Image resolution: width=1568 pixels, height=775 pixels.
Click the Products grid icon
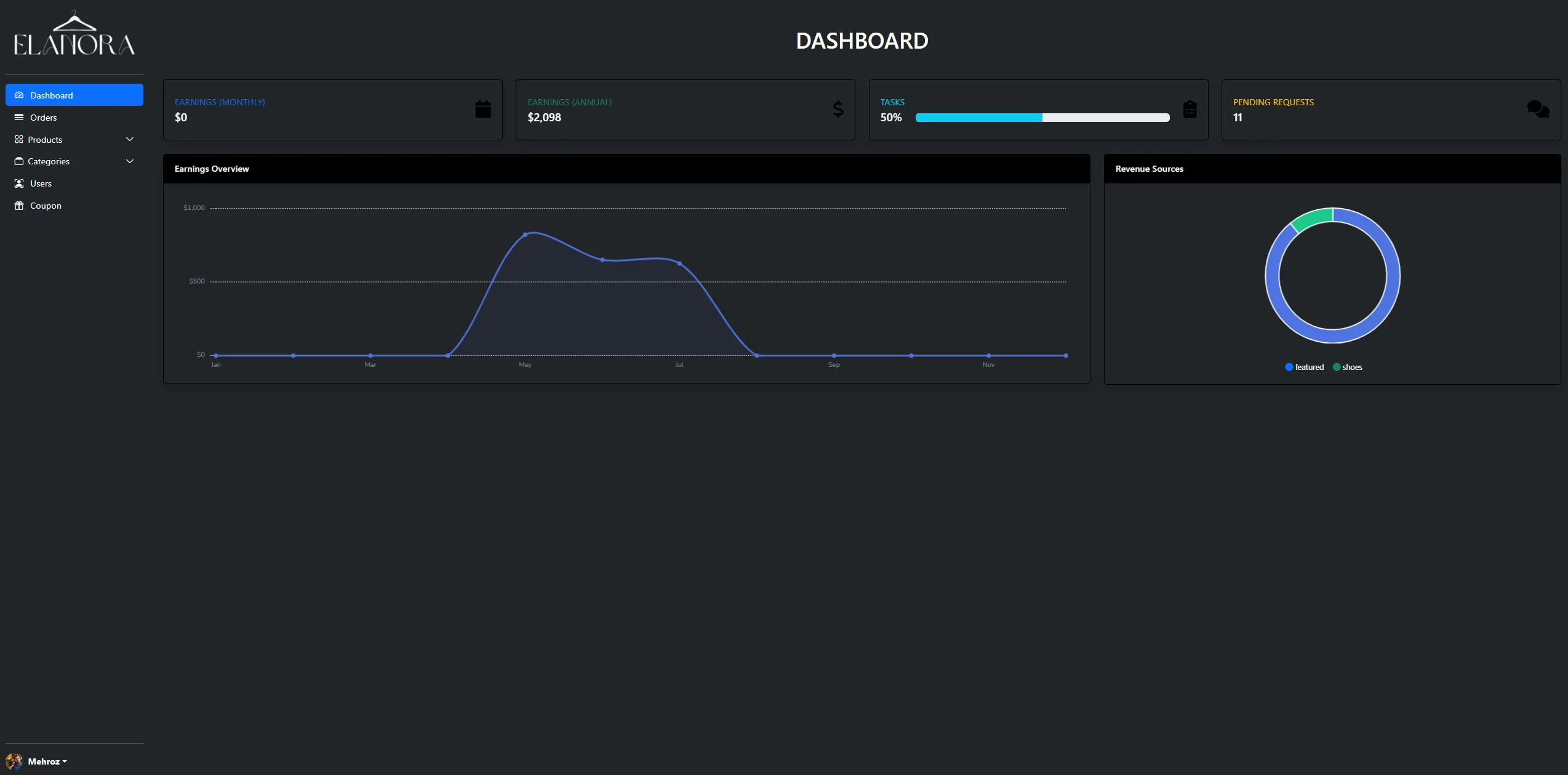[x=19, y=140]
